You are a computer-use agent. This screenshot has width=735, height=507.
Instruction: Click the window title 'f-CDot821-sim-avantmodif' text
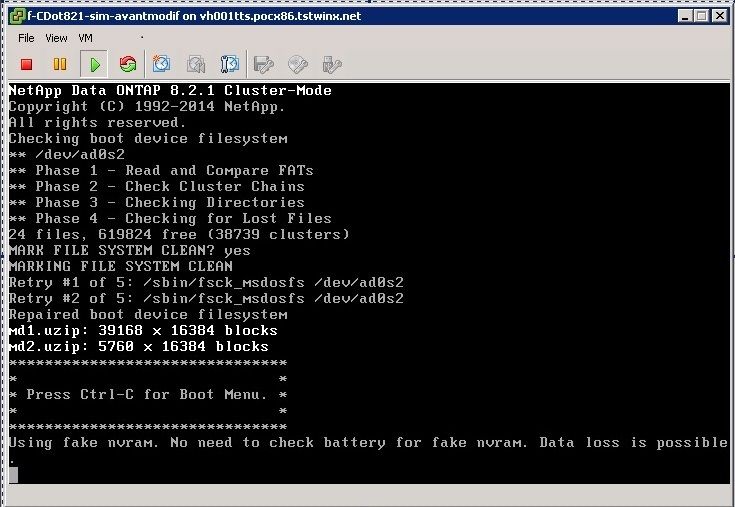click(x=103, y=16)
